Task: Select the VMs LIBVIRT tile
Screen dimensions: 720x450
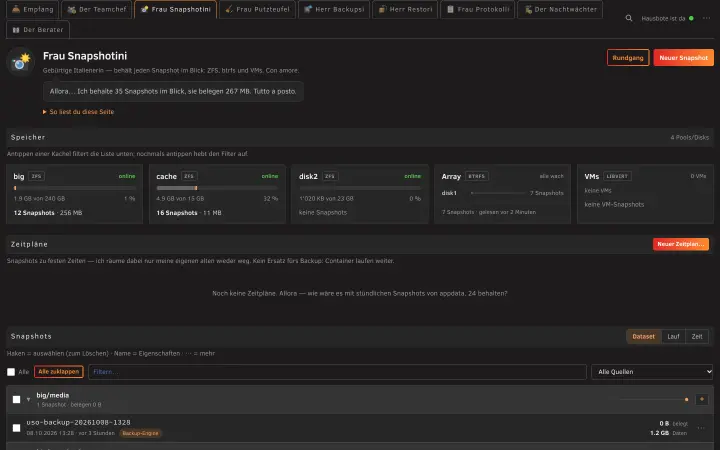Action: click(645, 194)
